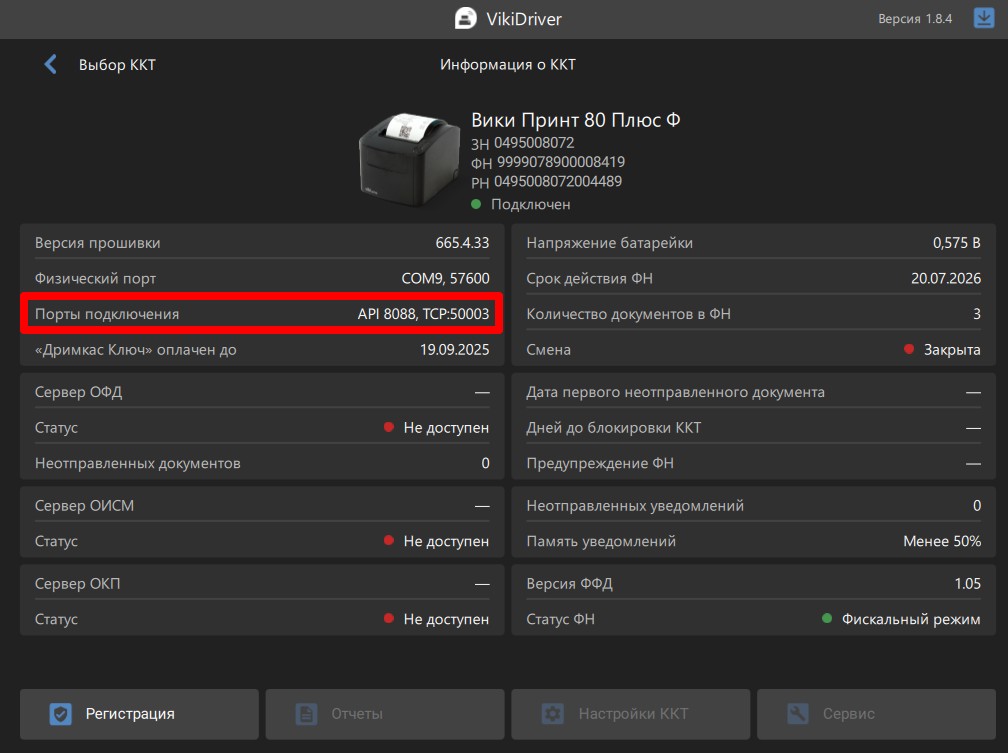The height and width of the screenshot is (753, 1008).
Task: Click the red Смена Закрыта indicator
Action: 909,350
